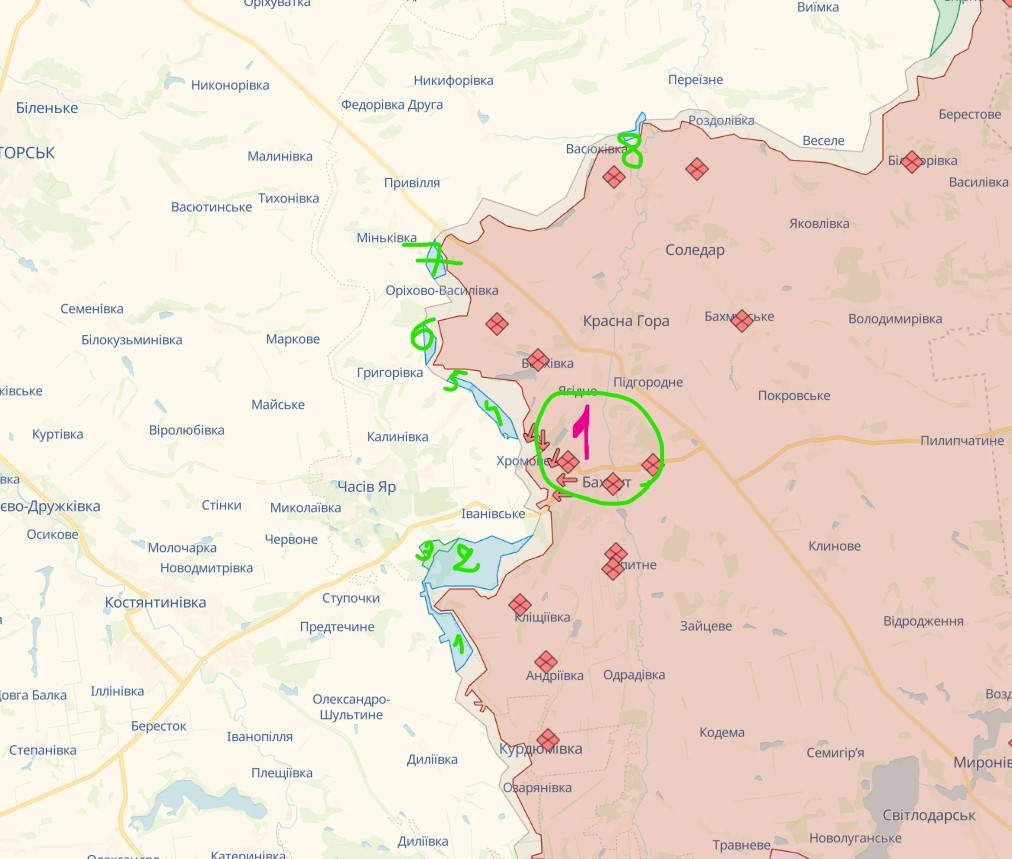This screenshot has height=859, width=1012.
Task: Click the Новолуганське label
Action: pyautogui.click(x=855, y=838)
